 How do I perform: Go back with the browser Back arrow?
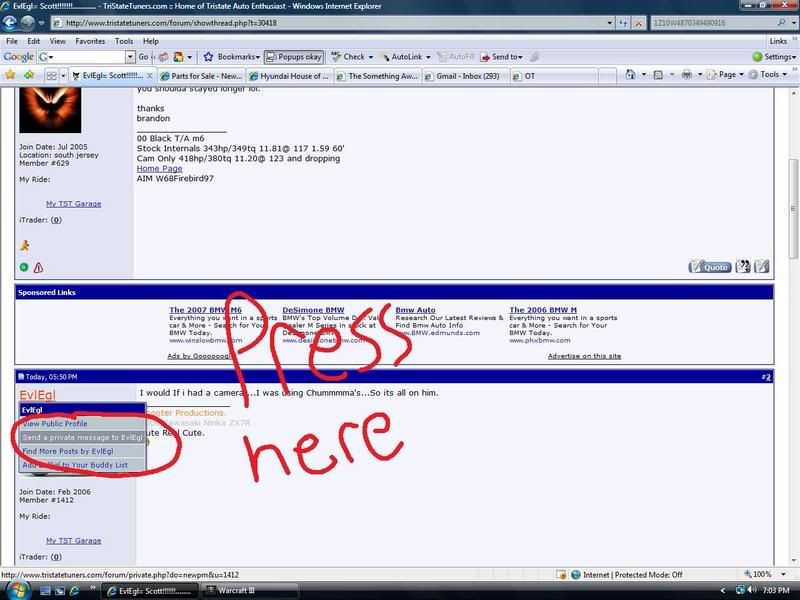[x=10, y=22]
